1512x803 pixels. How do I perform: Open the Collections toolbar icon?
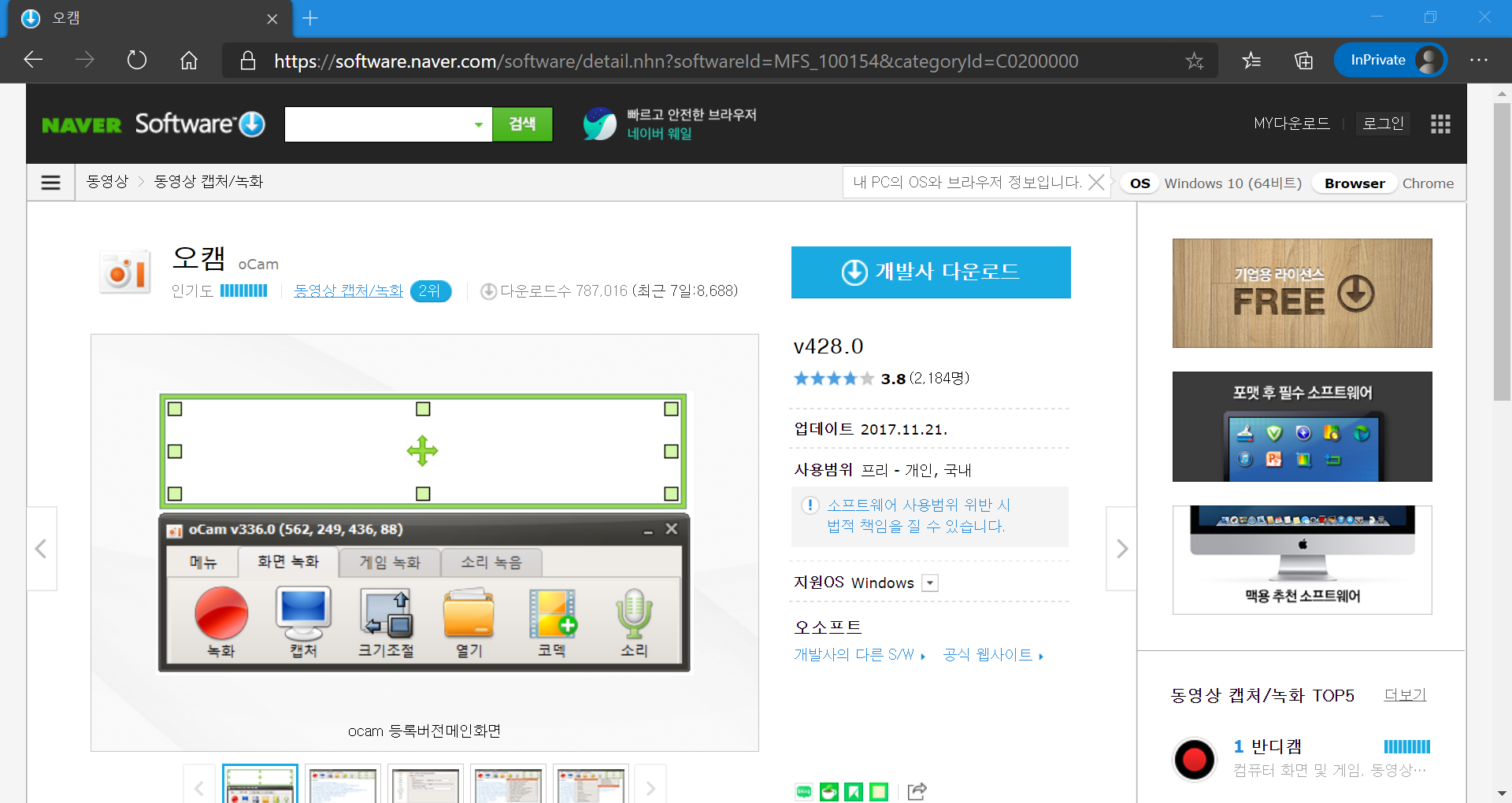pyautogui.click(x=1303, y=60)
